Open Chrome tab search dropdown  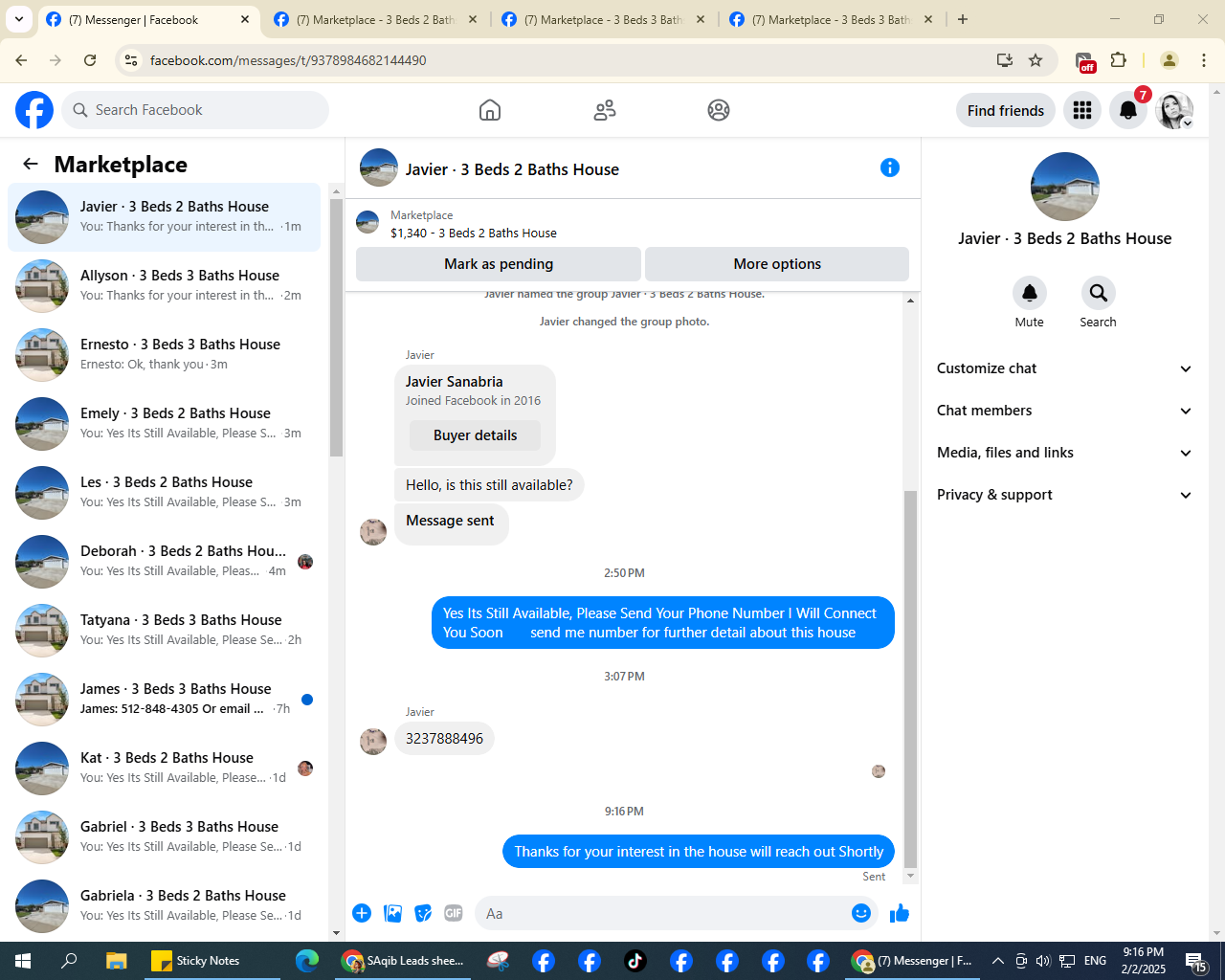(19, 19)
